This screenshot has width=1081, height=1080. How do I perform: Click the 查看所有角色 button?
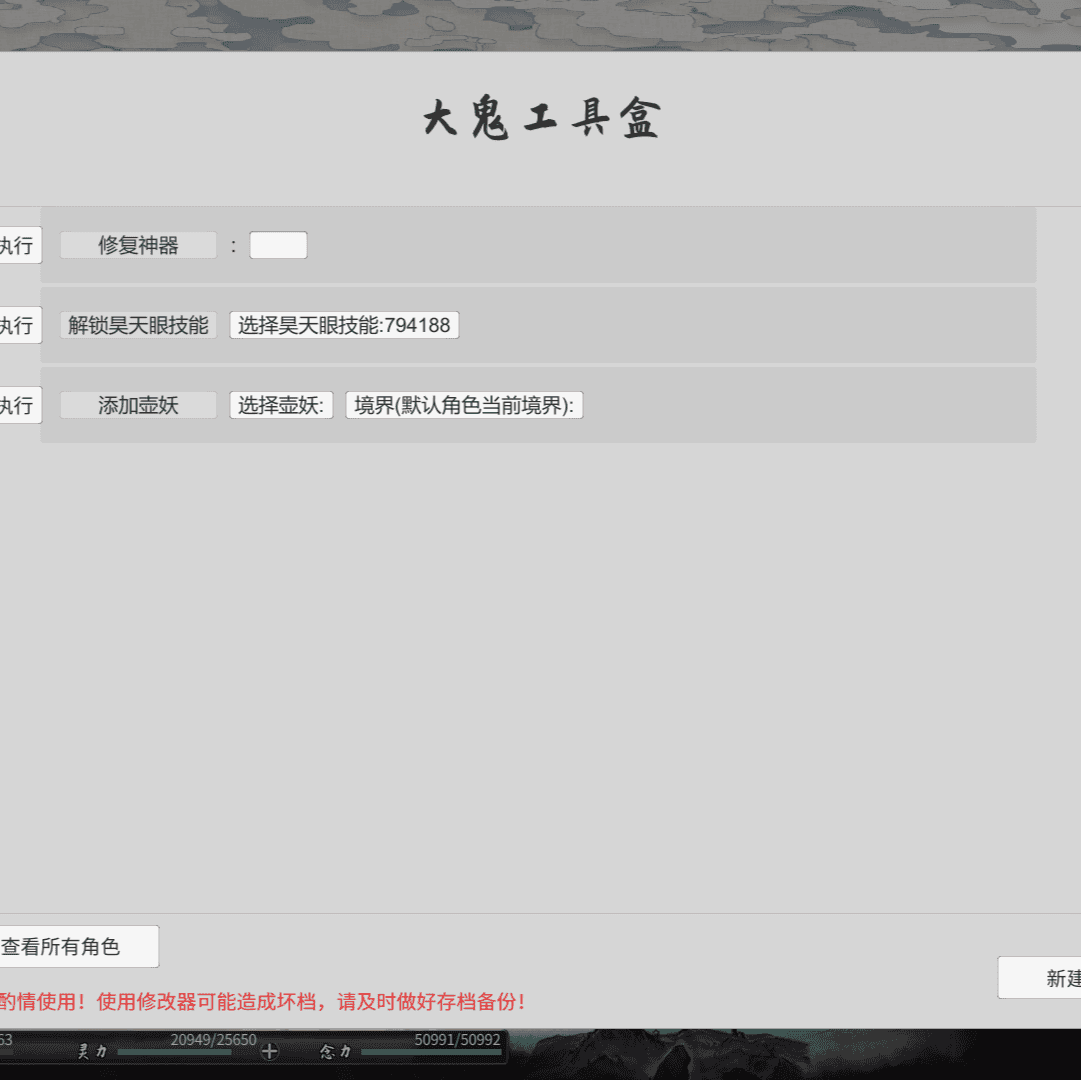[79, 946]
